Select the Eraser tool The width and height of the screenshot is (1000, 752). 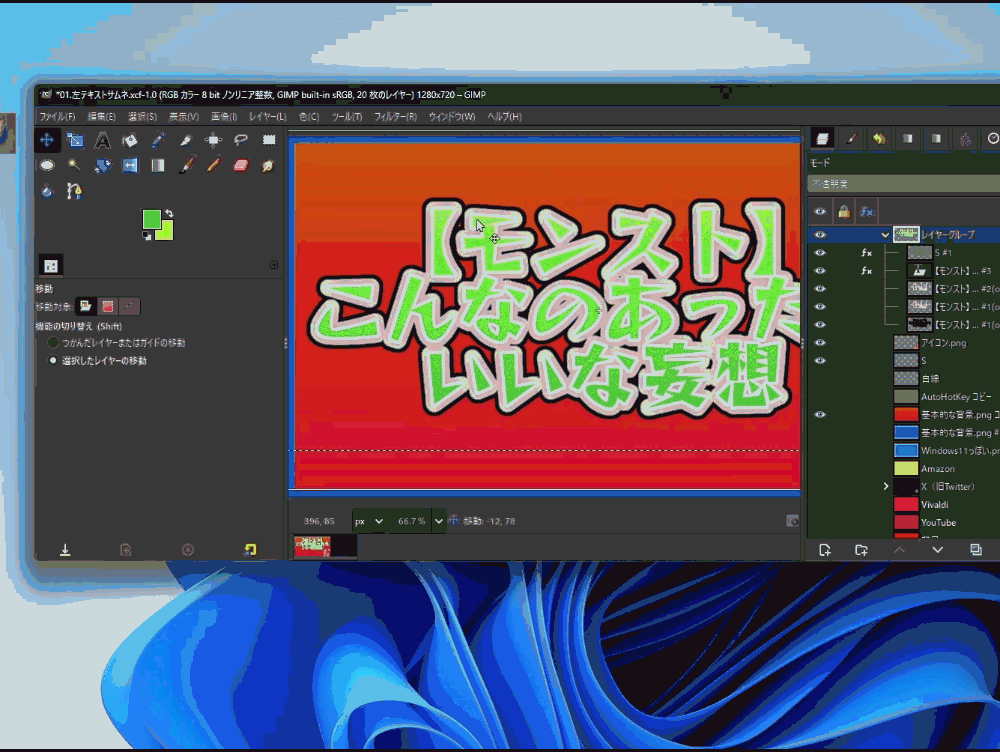point(239,165)
